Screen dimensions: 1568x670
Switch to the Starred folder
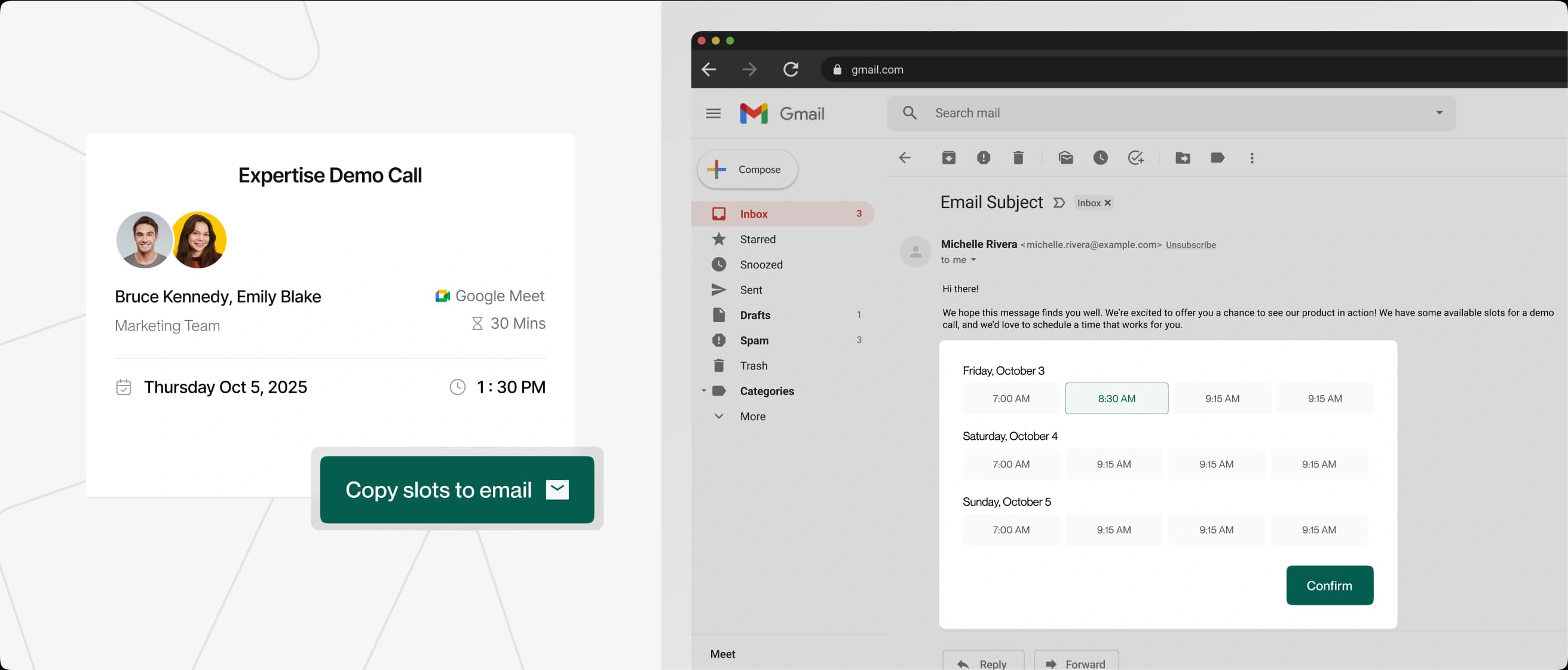click(757, 238)
